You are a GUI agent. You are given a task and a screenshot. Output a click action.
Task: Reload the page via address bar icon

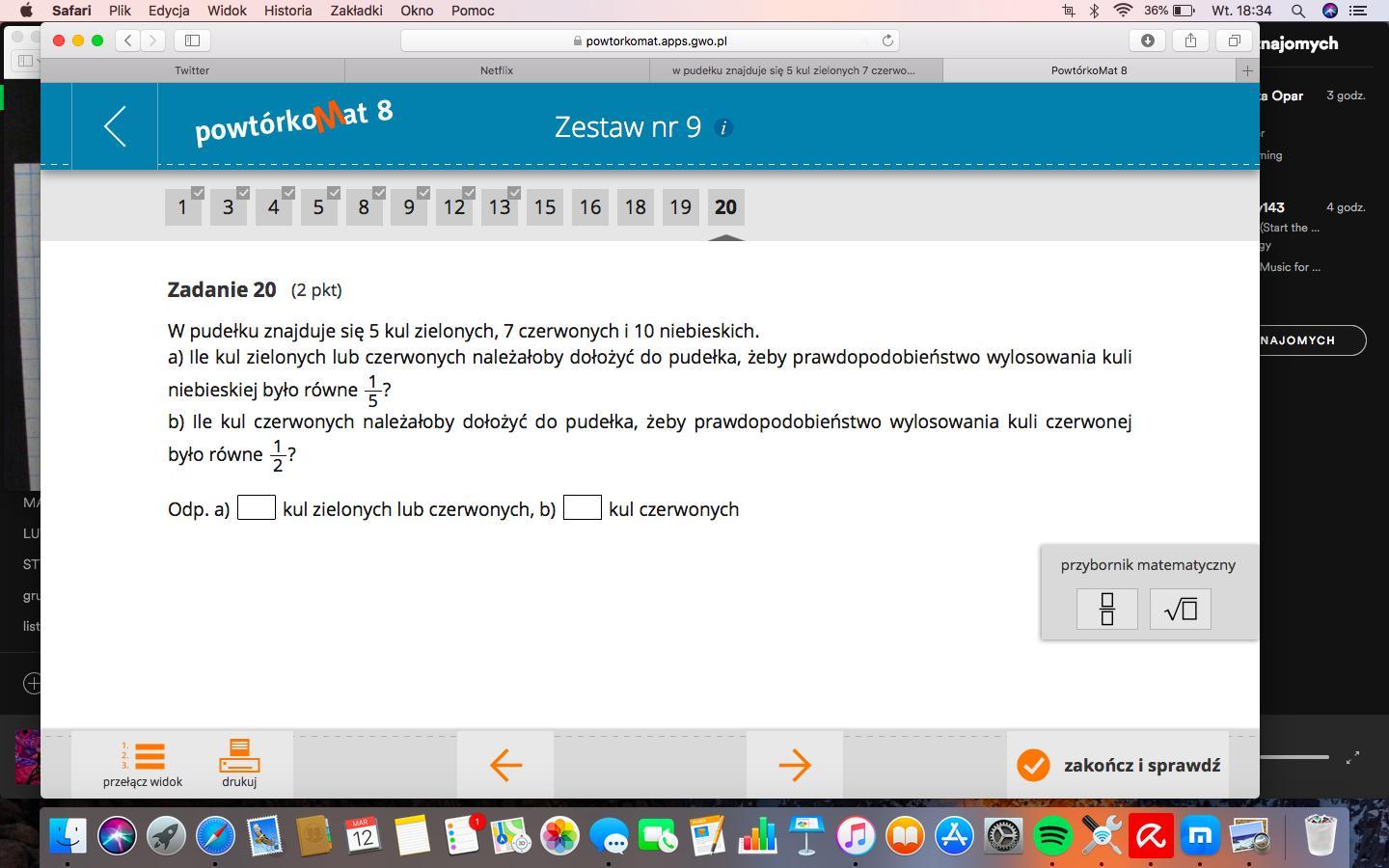point(887,41)
